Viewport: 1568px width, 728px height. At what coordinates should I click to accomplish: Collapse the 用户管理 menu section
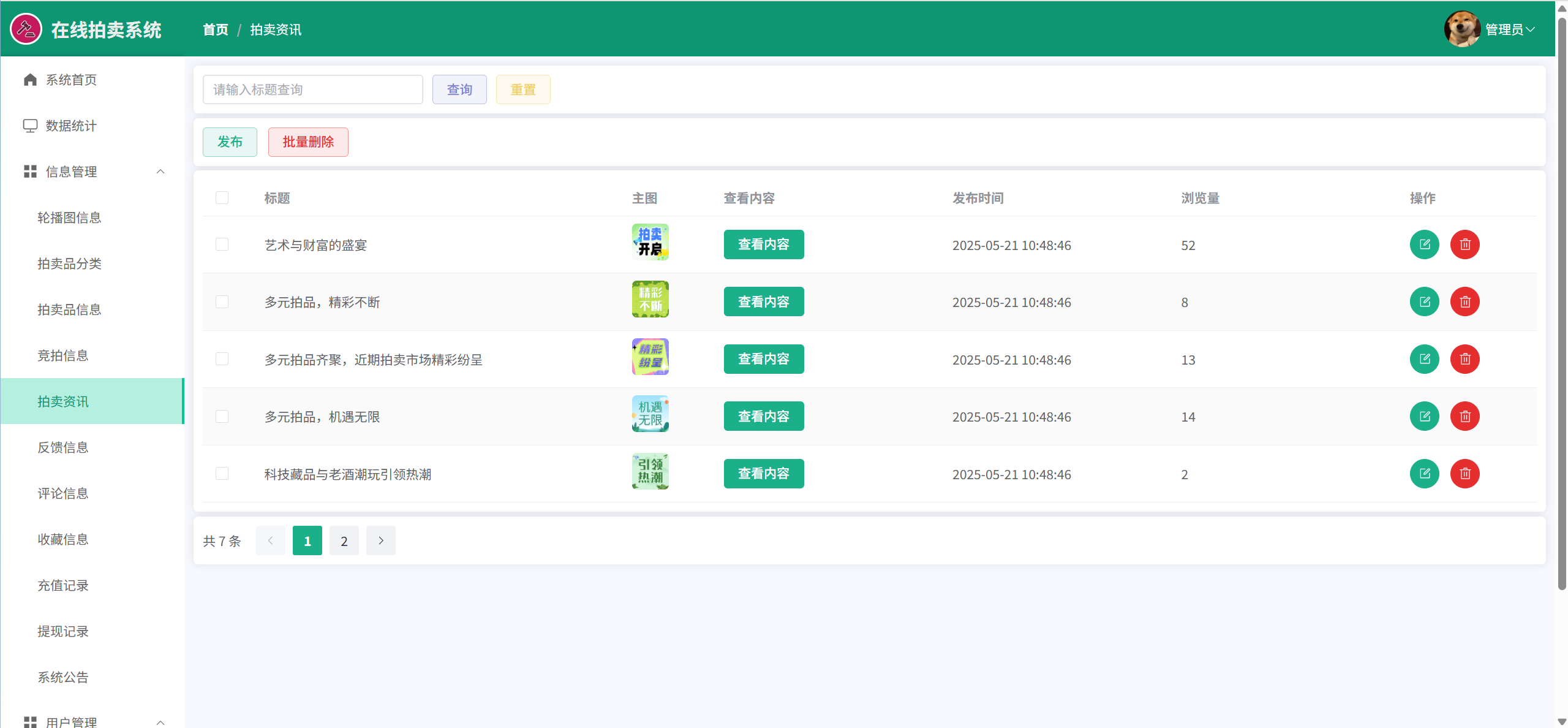click(x=160, y=722)
